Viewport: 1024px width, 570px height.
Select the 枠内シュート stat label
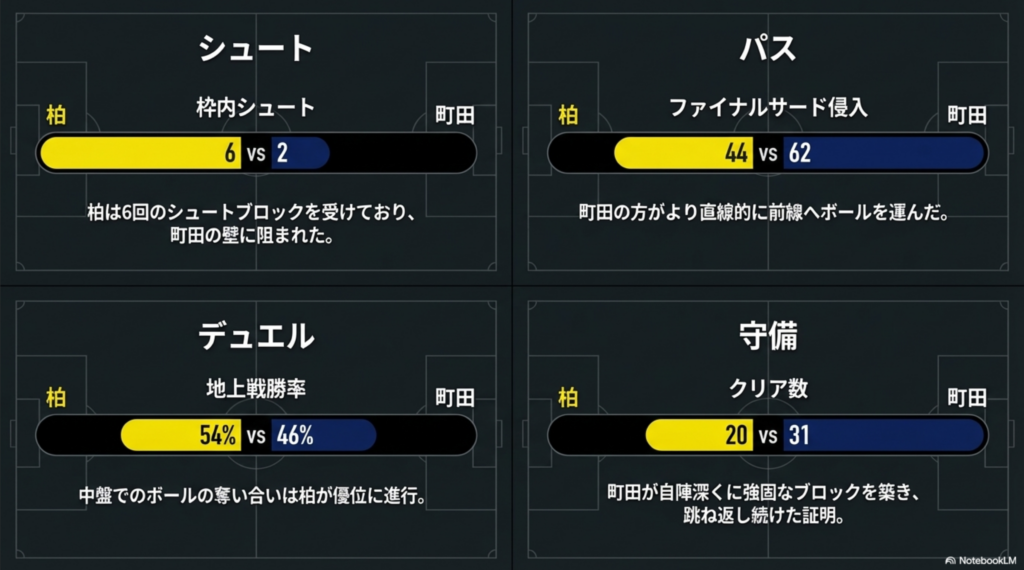pyautogui.click(x=256, y=106)
